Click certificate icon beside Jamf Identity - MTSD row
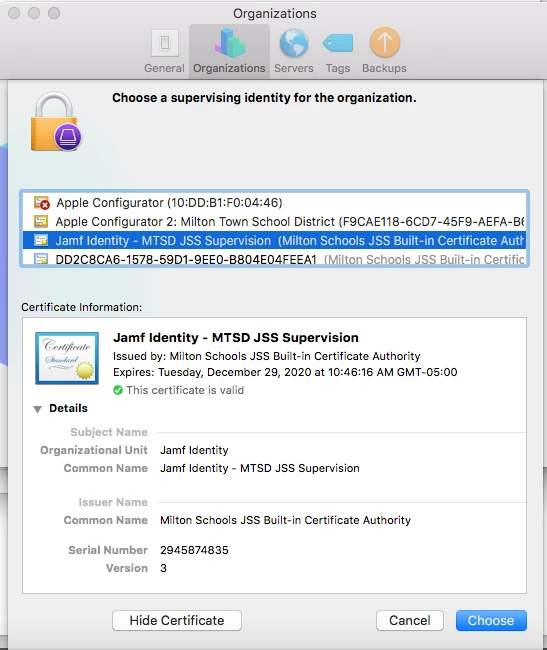 [x=41, y=240]
